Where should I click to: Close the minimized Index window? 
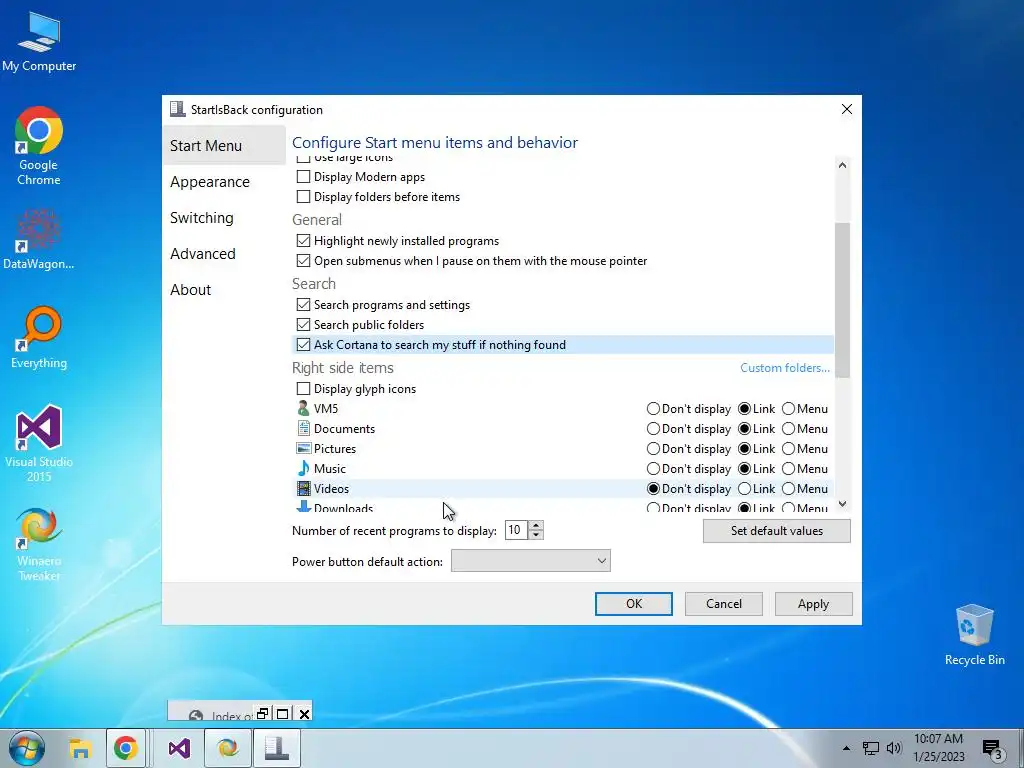click(x=304, y=714)
